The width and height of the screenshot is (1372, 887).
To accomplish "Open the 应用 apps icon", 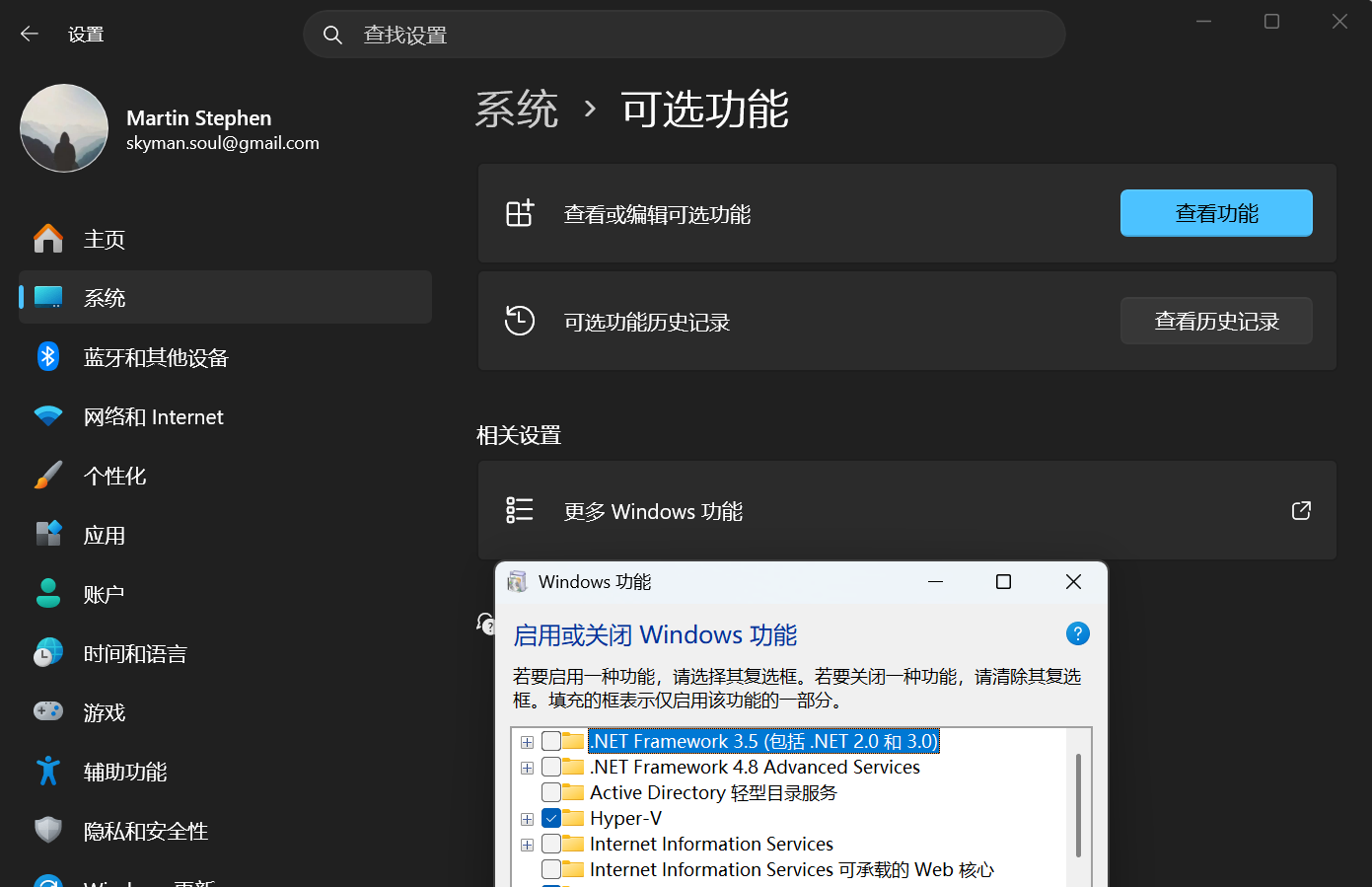I will click(x=48, y=534).
